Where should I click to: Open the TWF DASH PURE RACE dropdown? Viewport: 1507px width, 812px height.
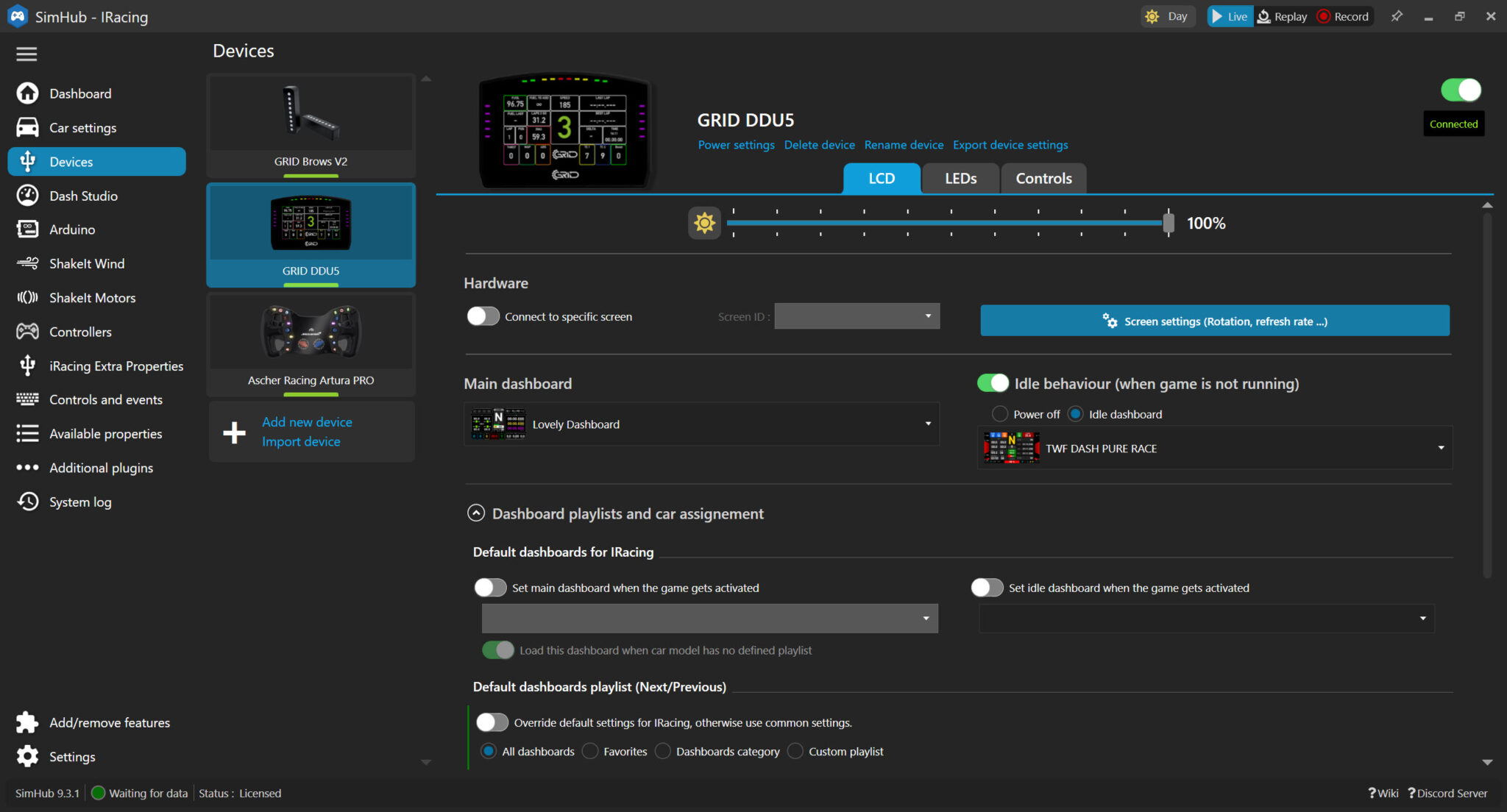point(1214,447)
